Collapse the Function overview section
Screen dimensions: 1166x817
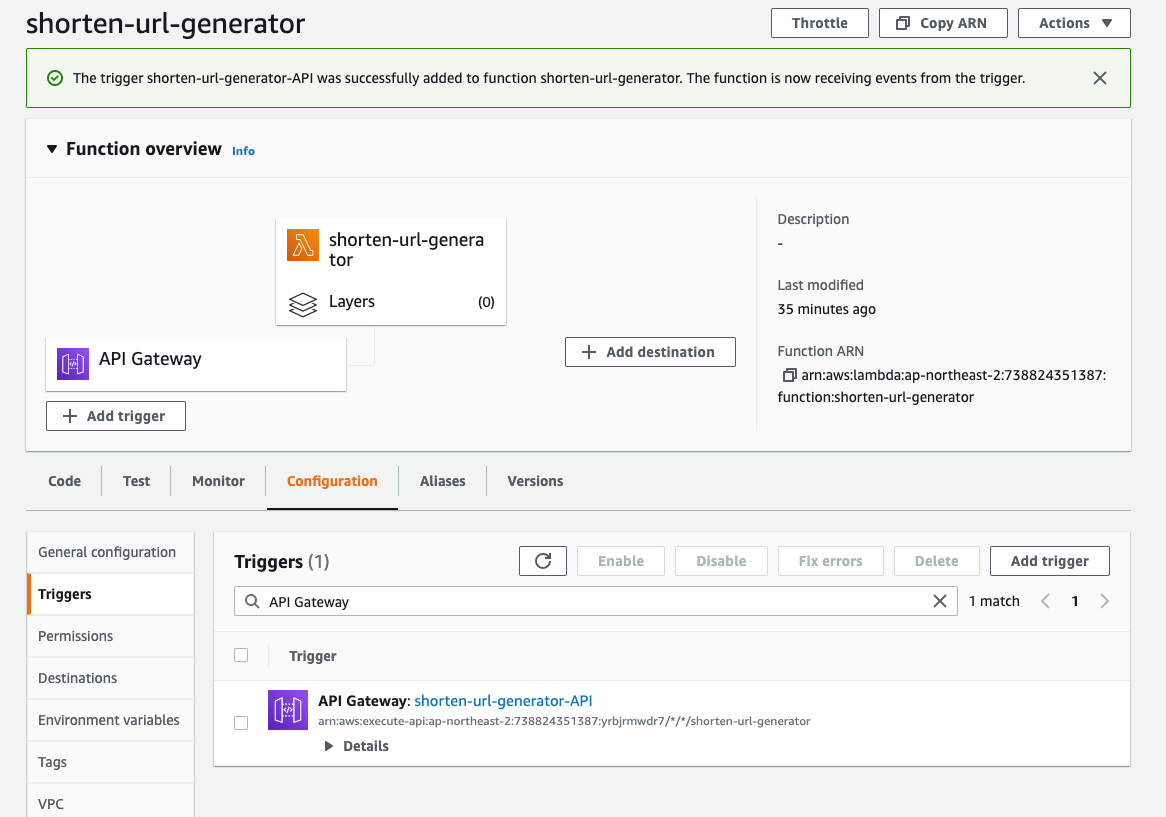pyautogui.click(x=52, y=149)
